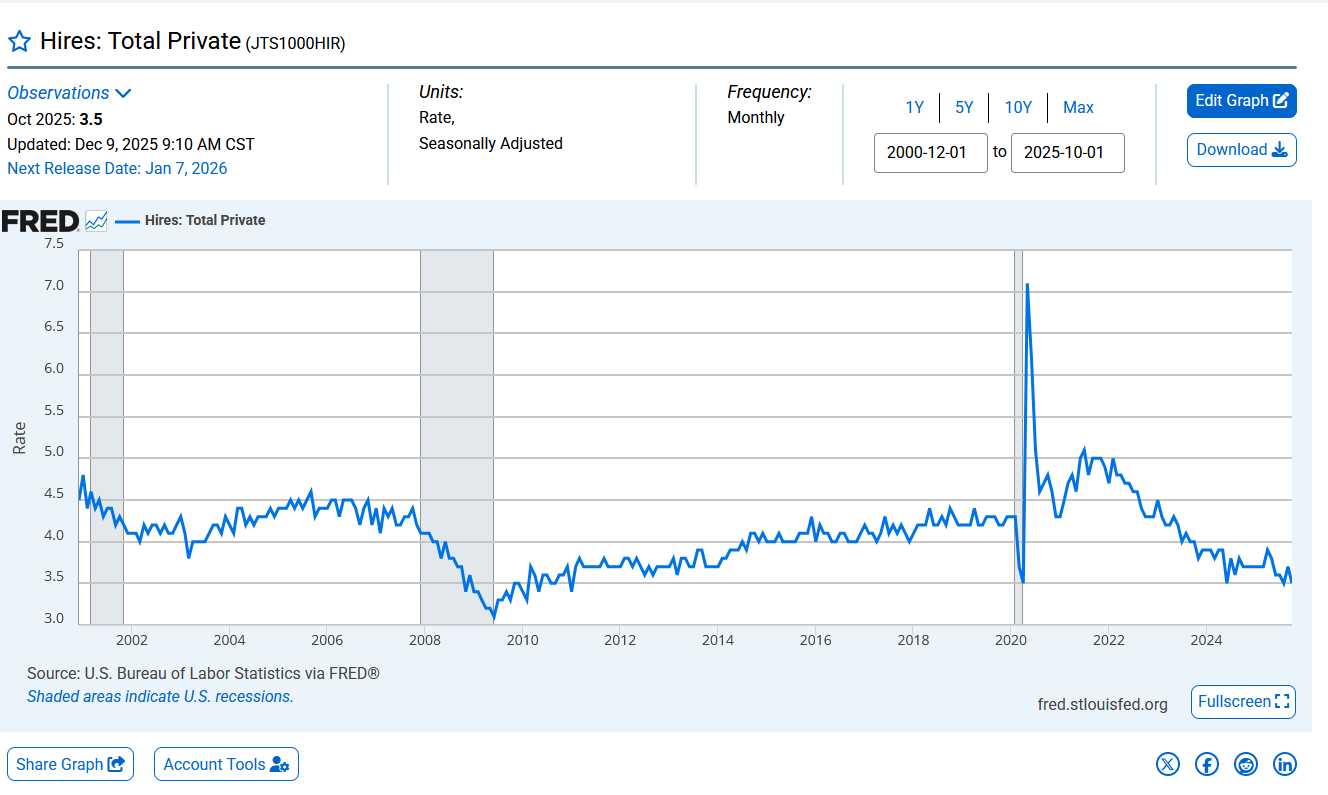The width and height of the screenshot is (1328, 795).
Task: Share on X (Twitter) icon
Action: click(1168, 764)
